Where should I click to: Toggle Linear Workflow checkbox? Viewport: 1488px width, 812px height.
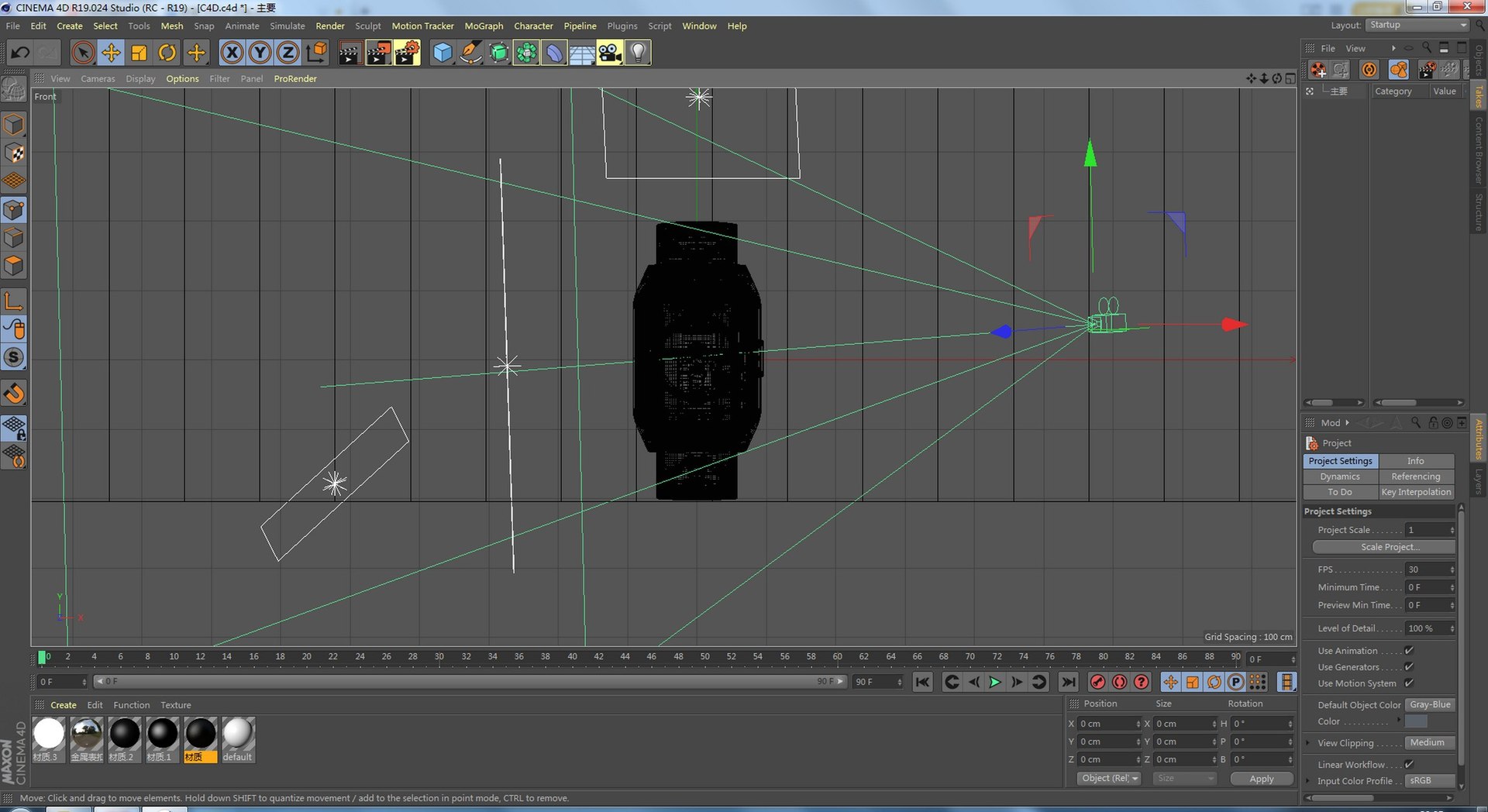1409,765
